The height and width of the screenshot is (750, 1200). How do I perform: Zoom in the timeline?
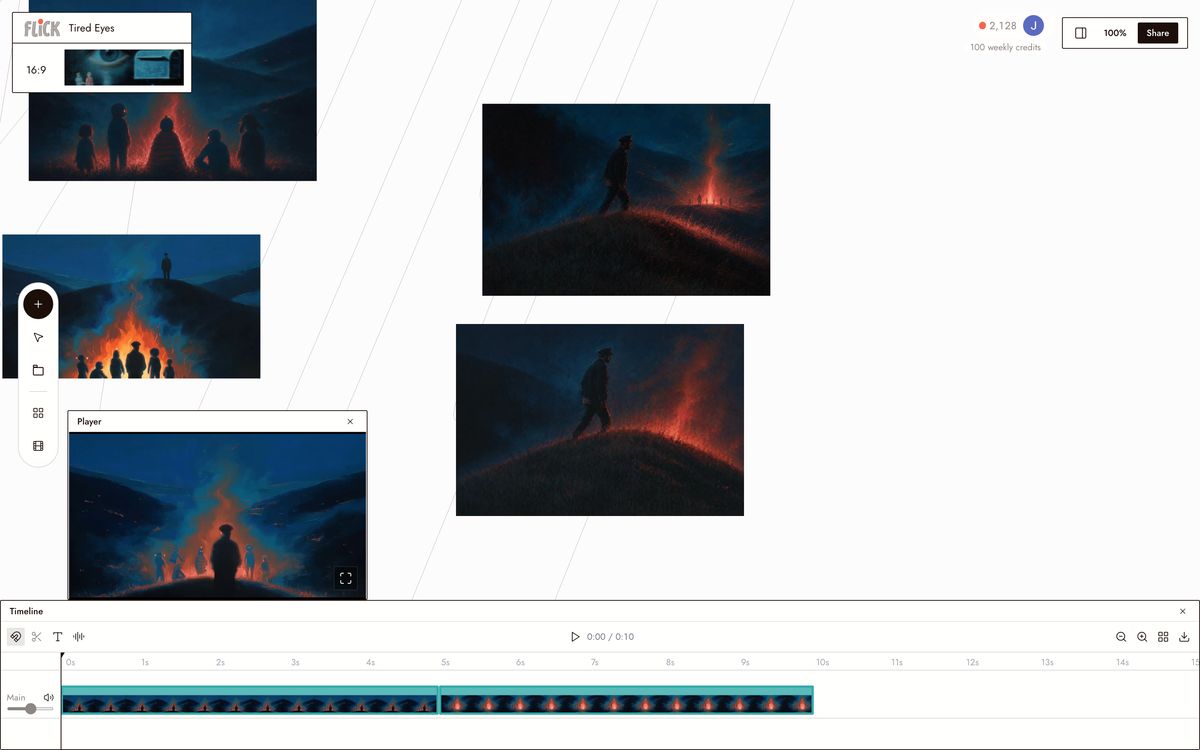point(1142,637)
